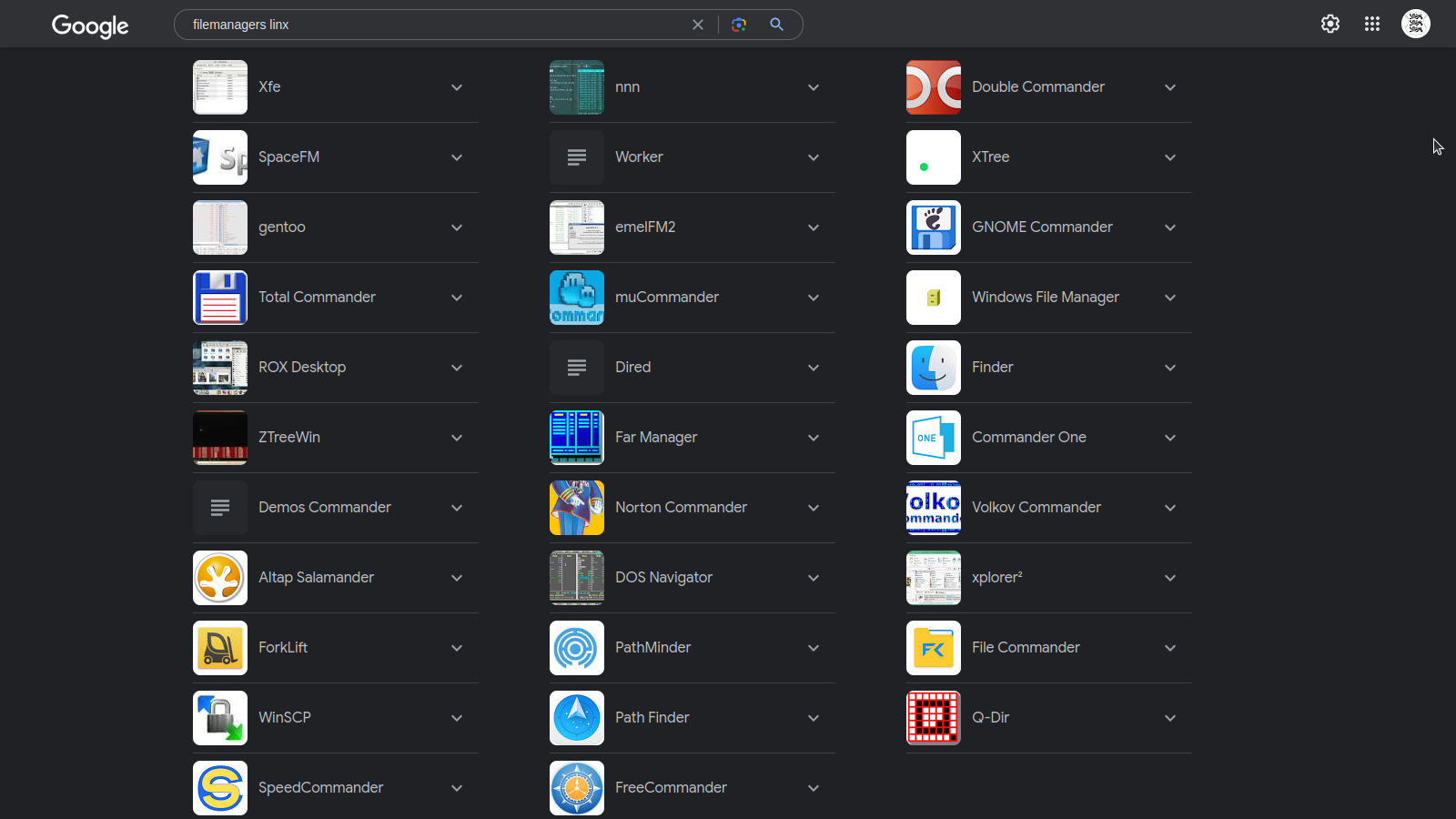Click the ForkLift app icon
The width and height of the screenshot is (1456, 819).
[220, 648]
